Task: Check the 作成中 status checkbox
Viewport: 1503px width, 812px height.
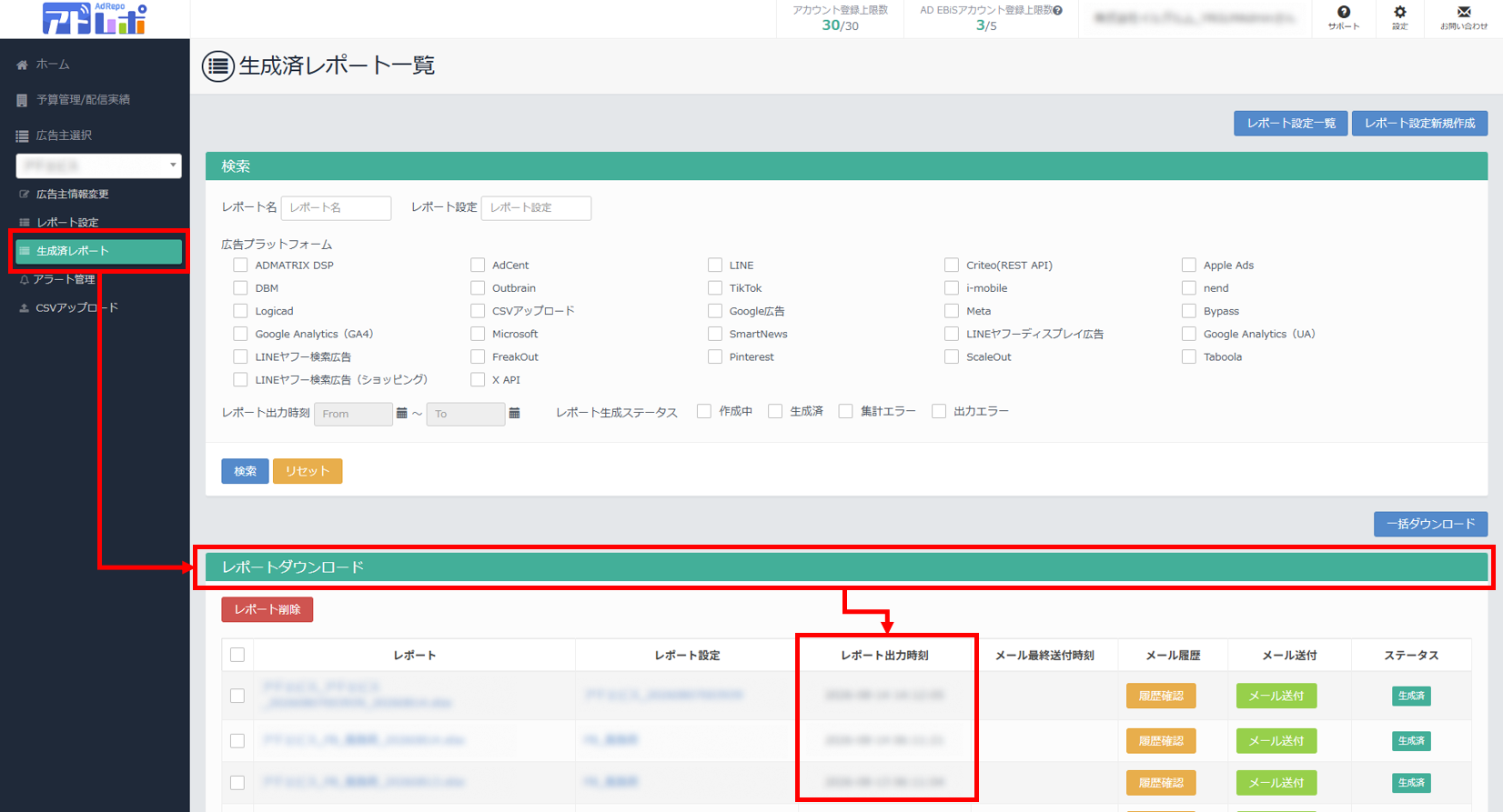Action: (704, 412)
